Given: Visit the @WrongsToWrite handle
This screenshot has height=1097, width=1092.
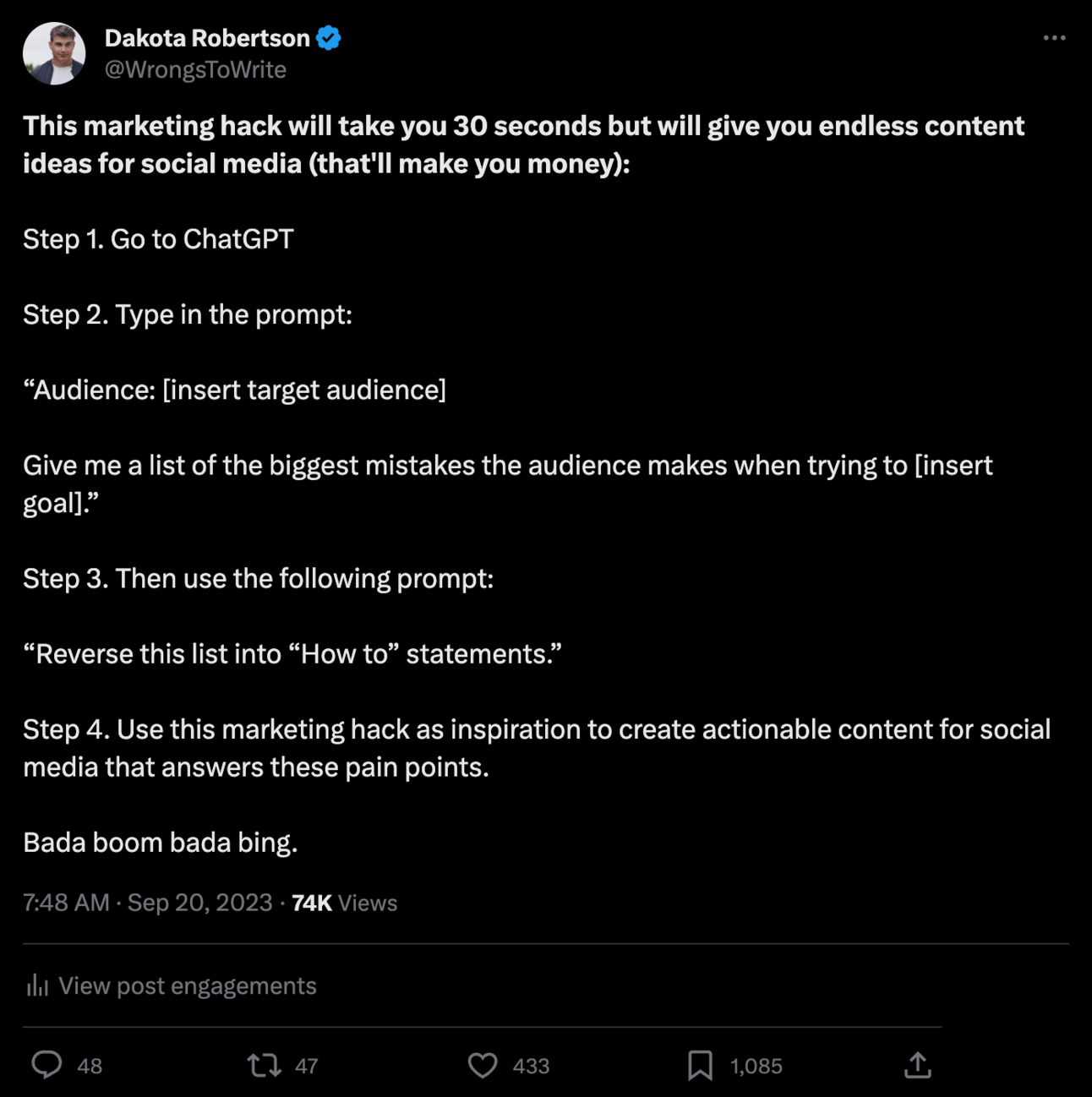Looking at the screenshot, I should click(195, 69).
